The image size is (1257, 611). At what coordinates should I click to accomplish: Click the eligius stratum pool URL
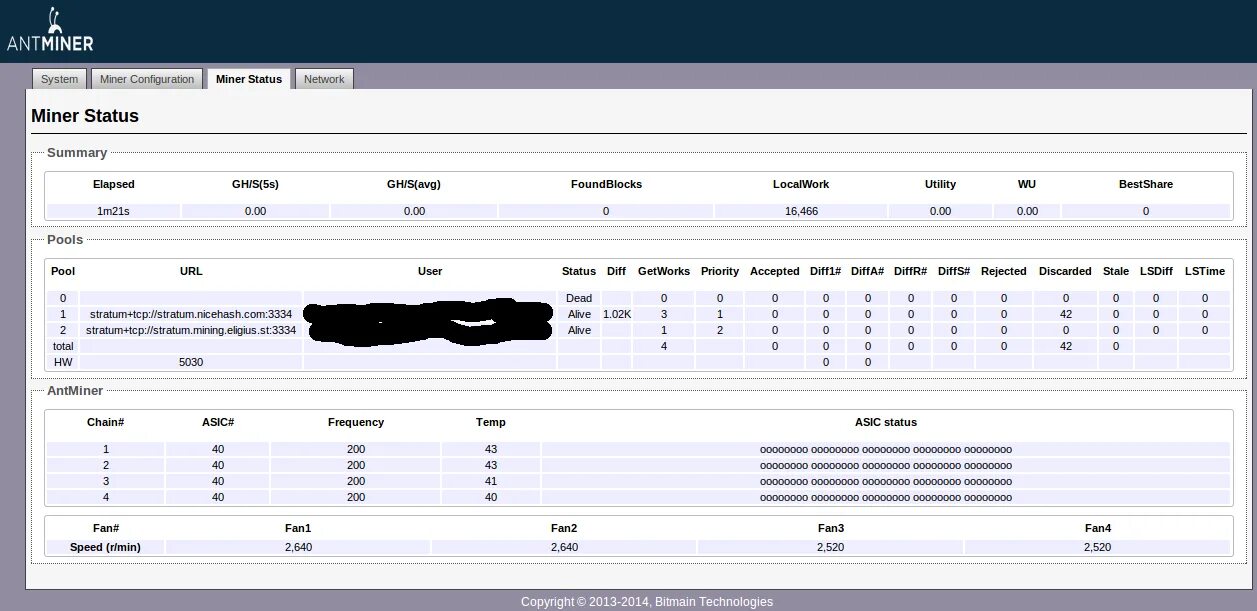pyautogui.click(x=191, y=330)
